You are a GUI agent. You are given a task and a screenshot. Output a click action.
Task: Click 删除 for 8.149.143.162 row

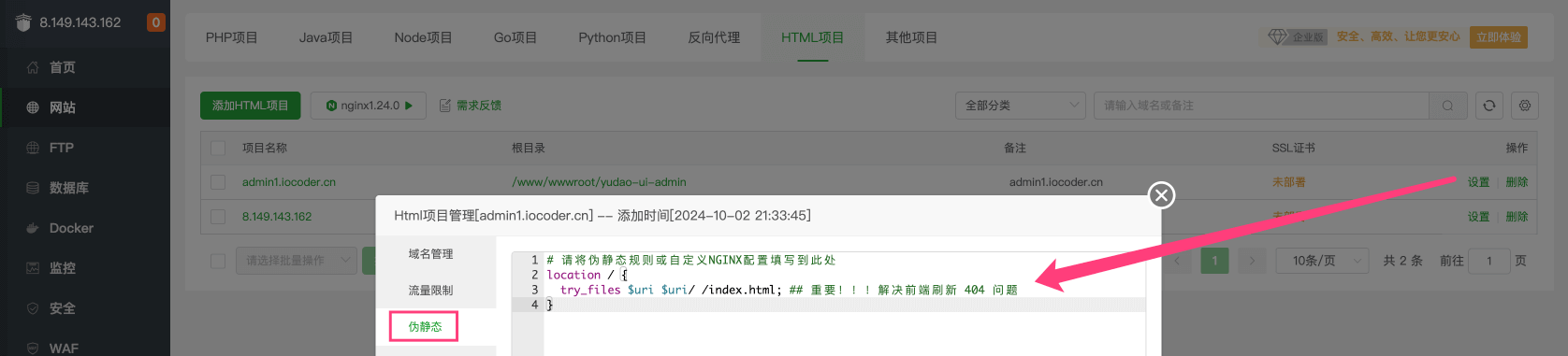point(1517,217)
